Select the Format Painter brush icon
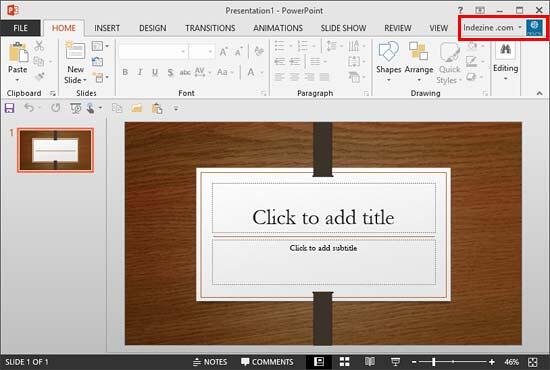Image resolution: width=550 pixels, height=370 pixels. tap(39, 76)
